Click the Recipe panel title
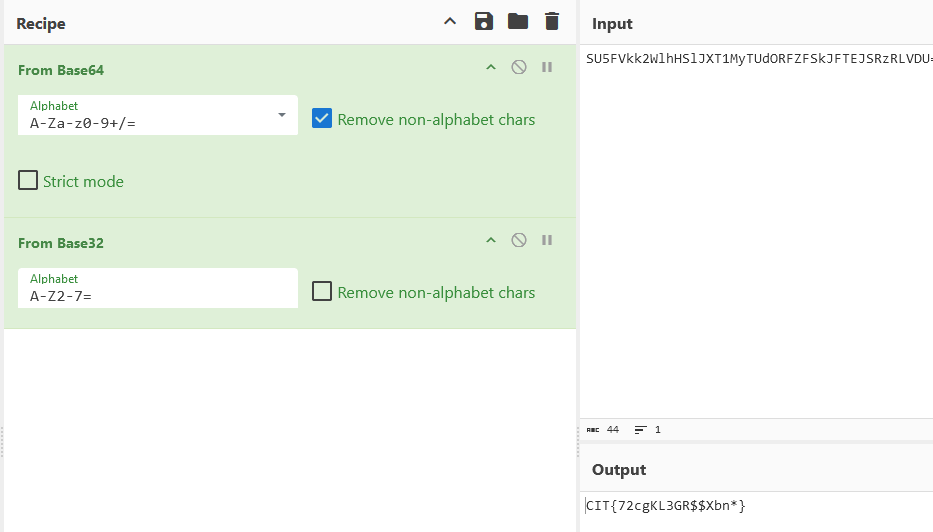The image size is (933, 532). pyautogui.click(x=41, y=24)
